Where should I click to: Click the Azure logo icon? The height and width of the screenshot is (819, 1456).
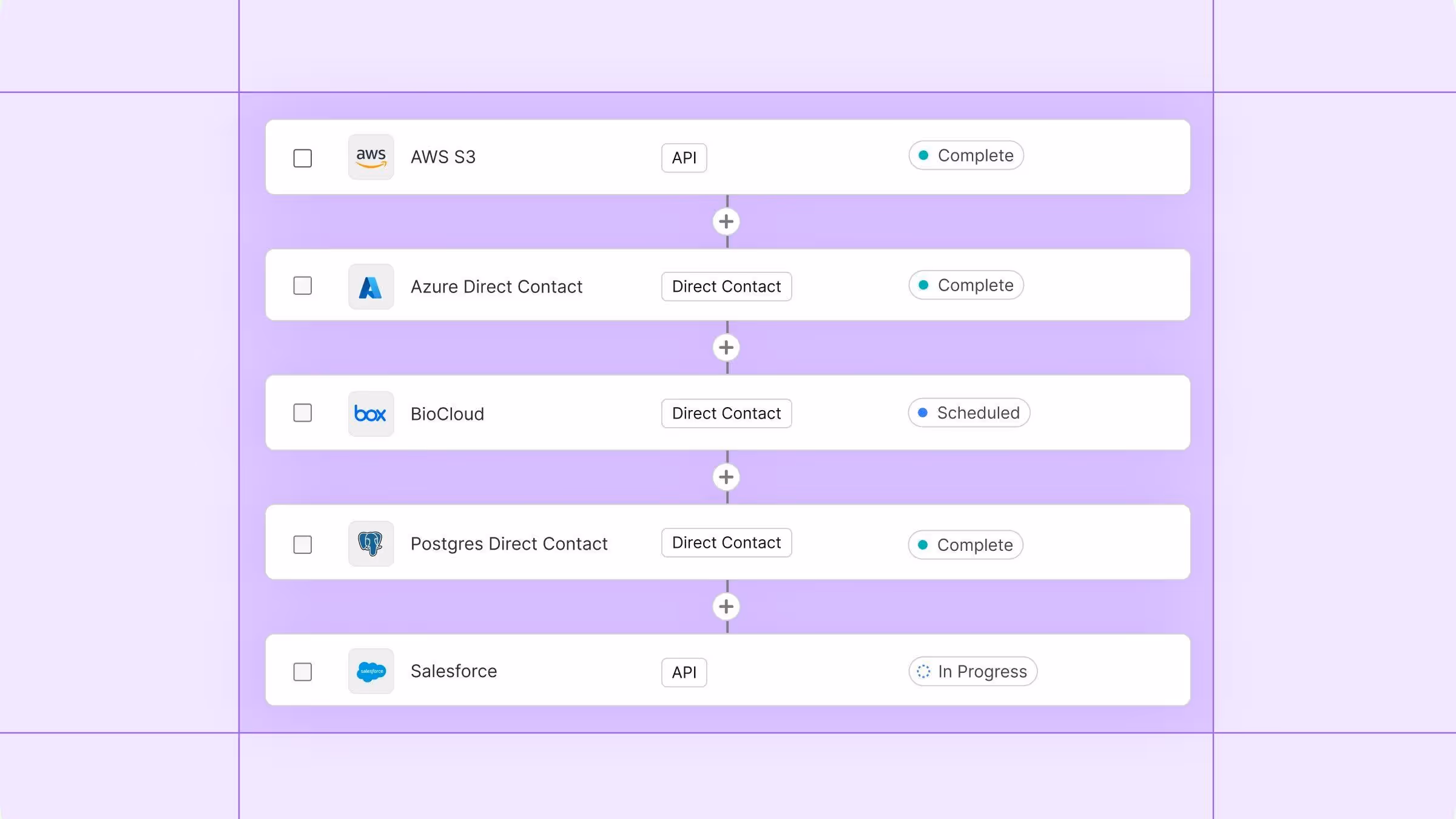click(x=371, y=287)
